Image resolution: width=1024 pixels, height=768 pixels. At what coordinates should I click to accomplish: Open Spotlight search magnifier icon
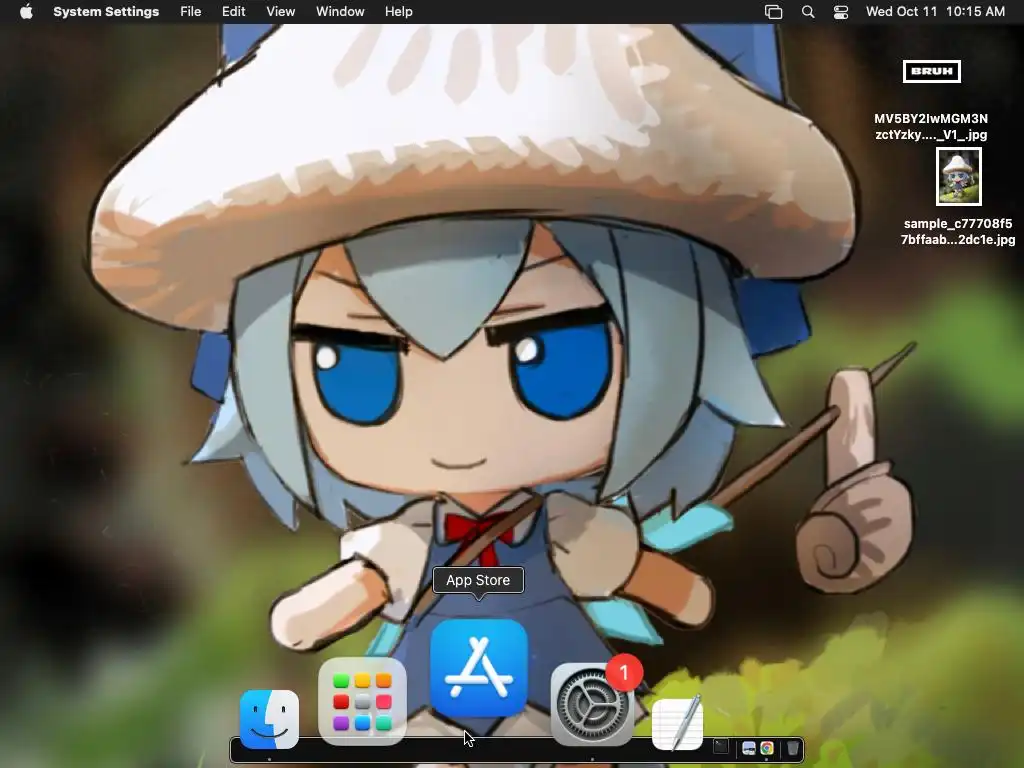coord(808,12)
